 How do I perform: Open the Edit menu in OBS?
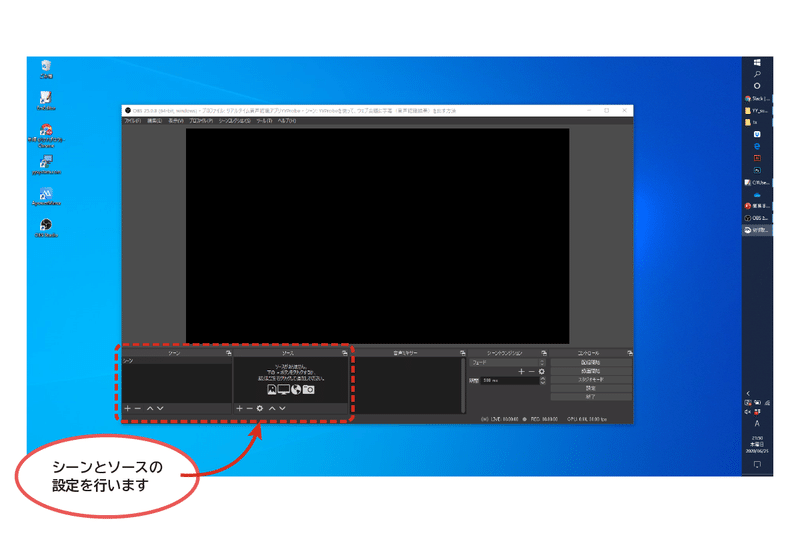[155, 121]
